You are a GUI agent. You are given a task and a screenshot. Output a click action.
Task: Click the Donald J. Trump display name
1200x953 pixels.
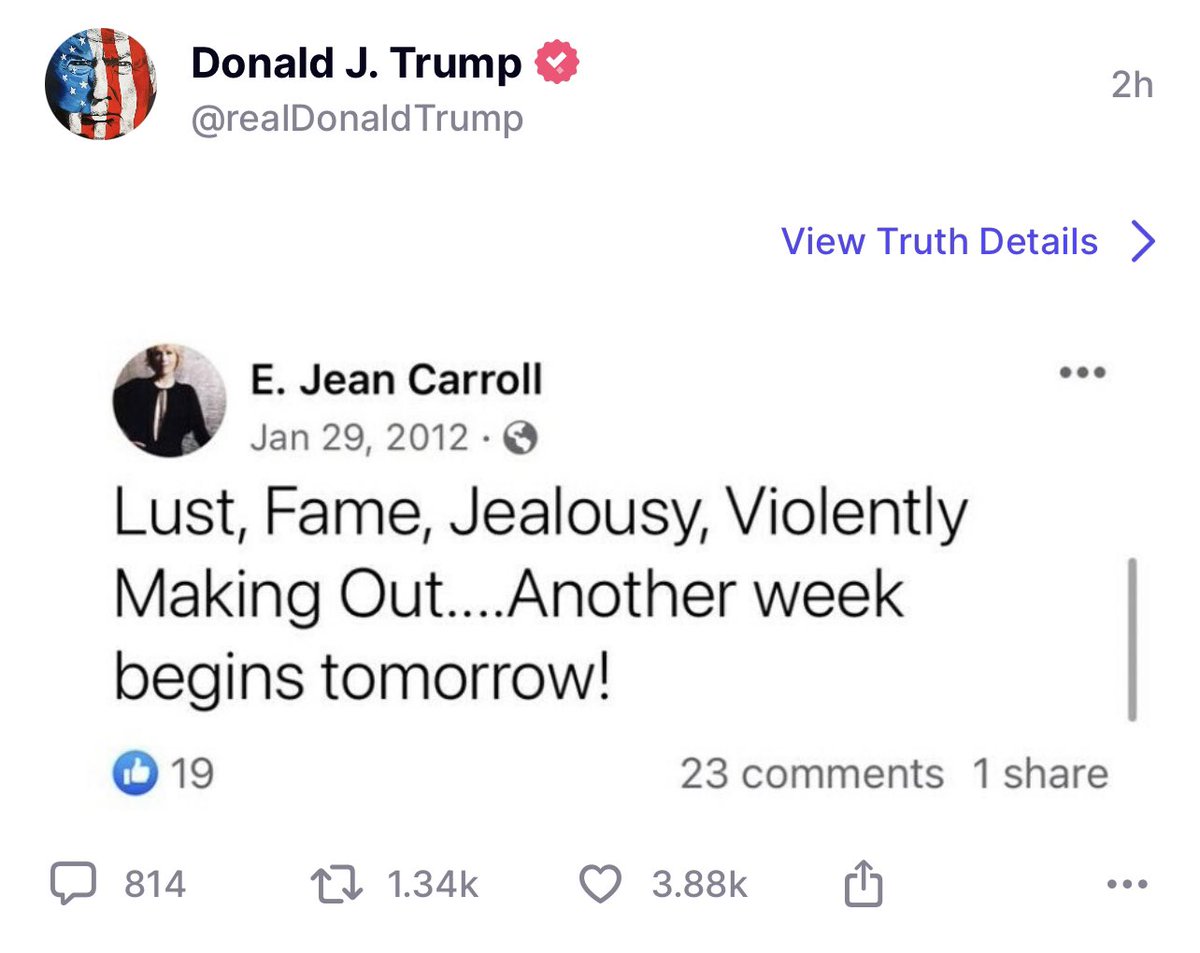pyautogui.click(x=356, y=64)
